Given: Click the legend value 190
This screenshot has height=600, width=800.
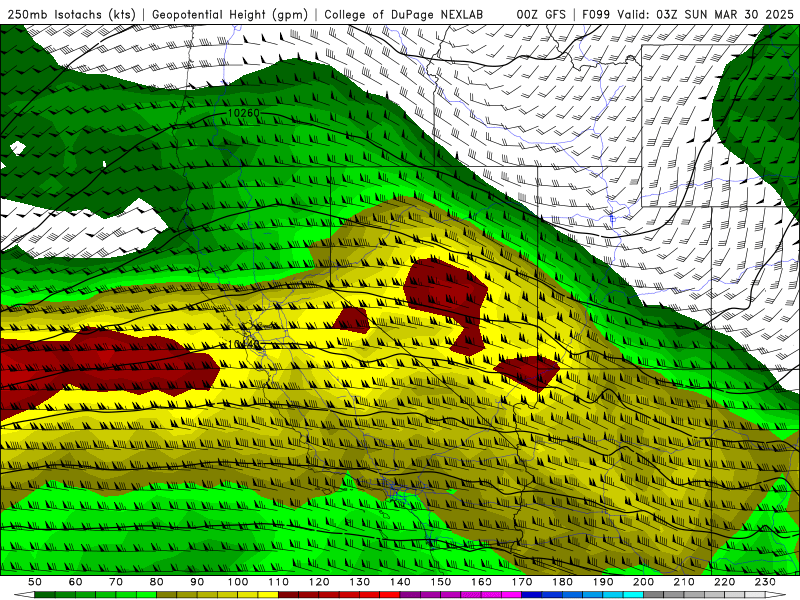Looking at the screenshot, I should [603, 582].
